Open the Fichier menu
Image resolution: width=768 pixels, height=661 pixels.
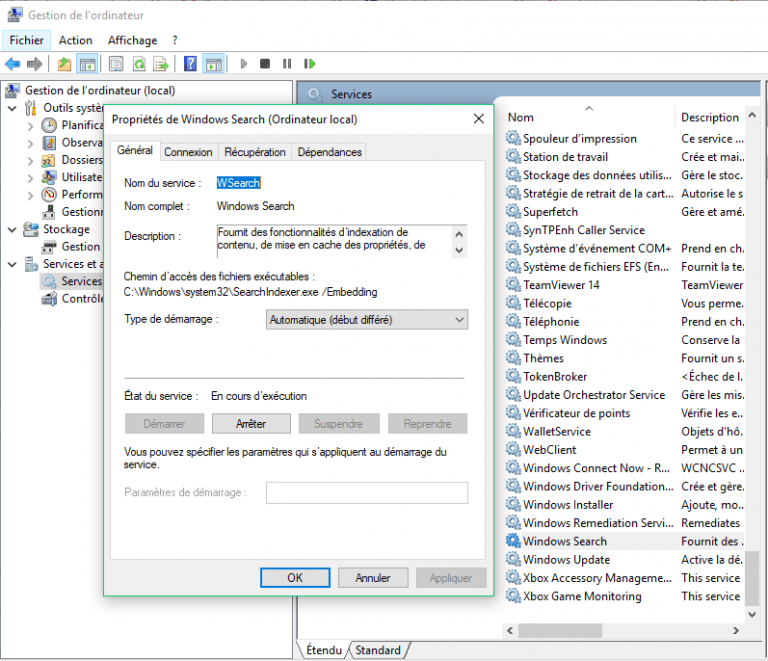pyautogui.click(x=26, y=40)
